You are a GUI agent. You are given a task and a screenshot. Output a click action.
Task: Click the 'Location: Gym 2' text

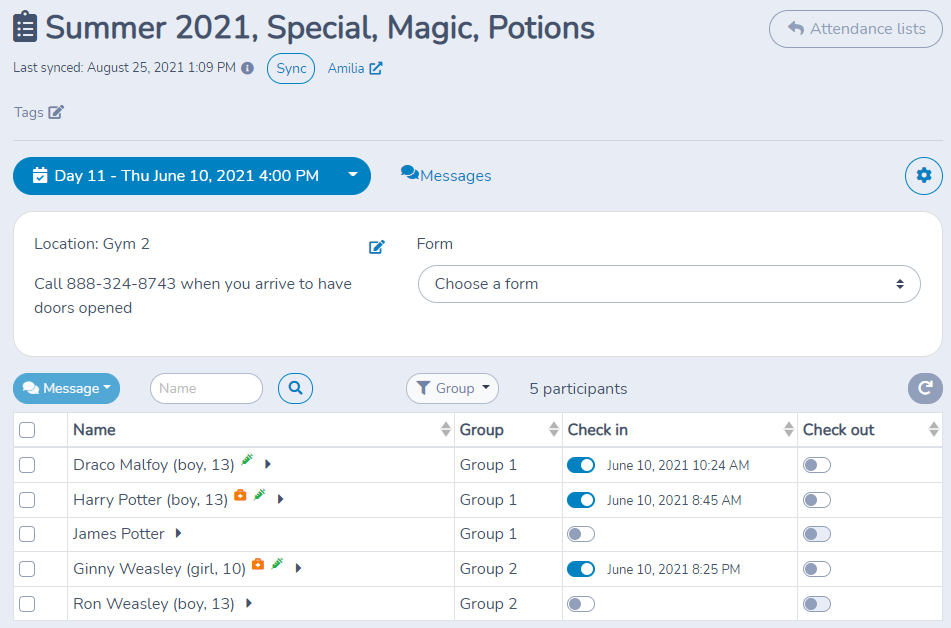click(92, 244)
